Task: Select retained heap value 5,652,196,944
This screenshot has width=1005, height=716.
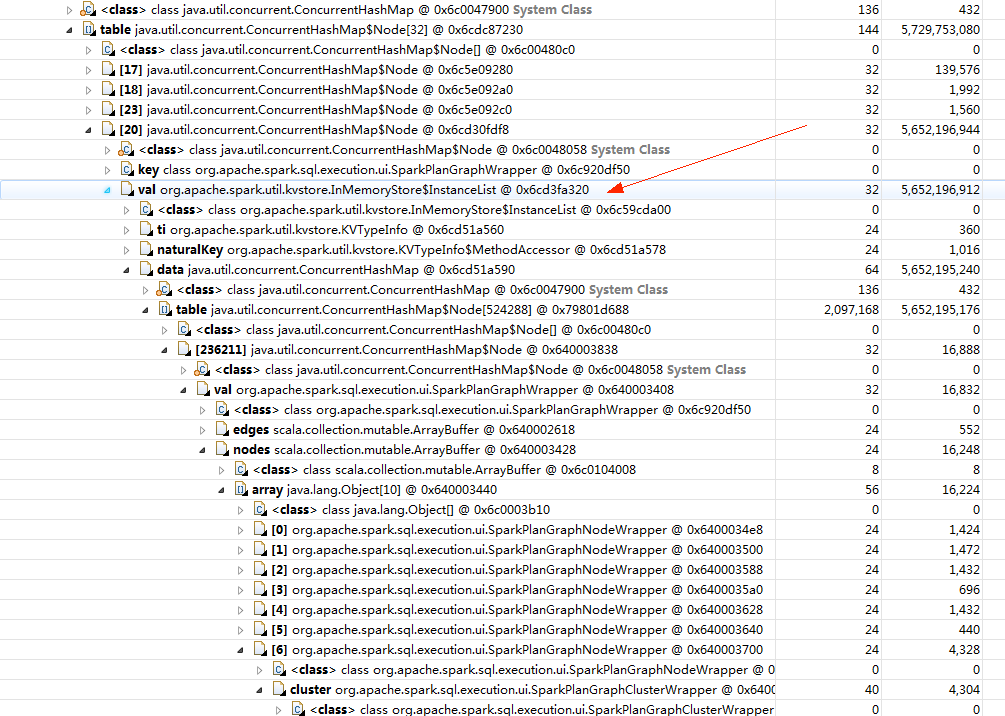Action: click(x=940, y=129)
